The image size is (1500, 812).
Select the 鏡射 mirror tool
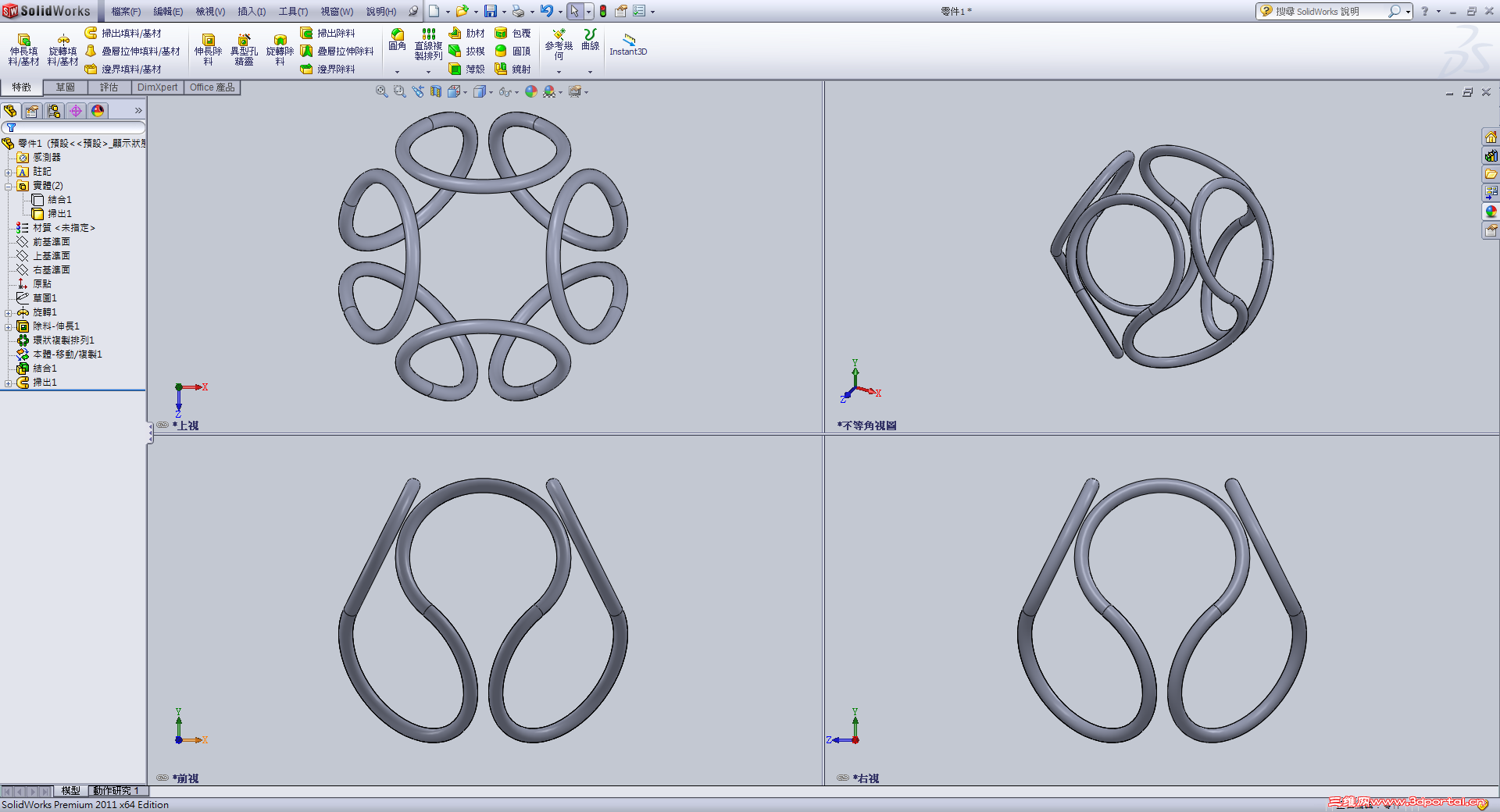[x=512, y=69]
